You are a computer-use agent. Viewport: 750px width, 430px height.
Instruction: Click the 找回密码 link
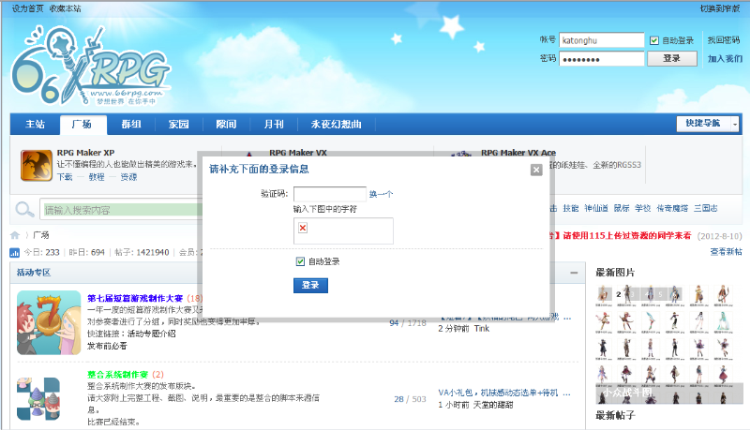coord(724,40)
